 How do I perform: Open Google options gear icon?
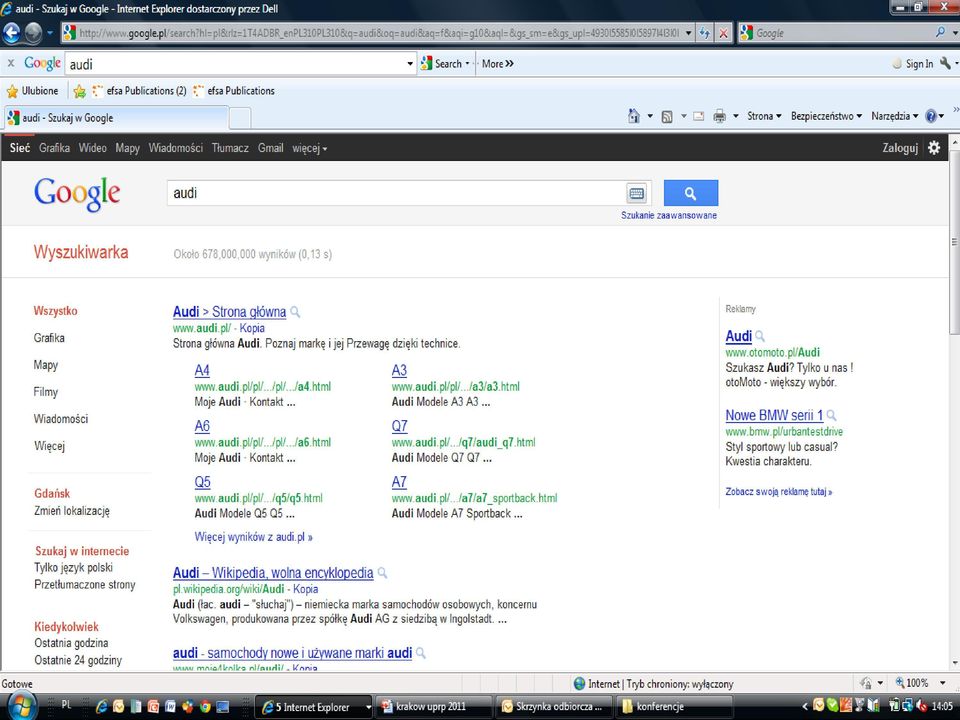click(x=934, y=148)
